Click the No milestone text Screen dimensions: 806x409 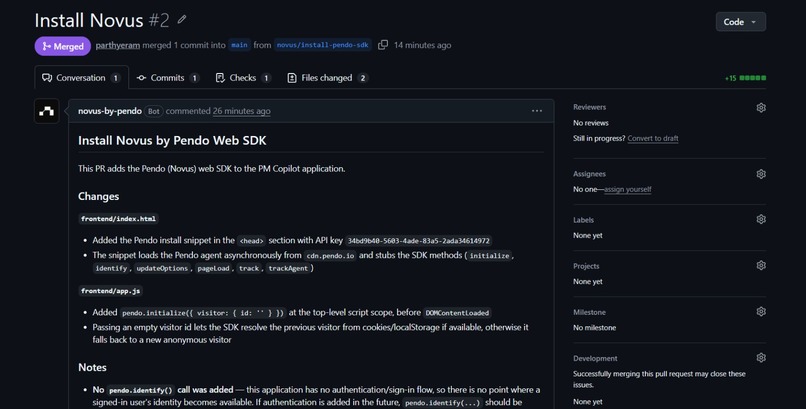tap(595, 327)
